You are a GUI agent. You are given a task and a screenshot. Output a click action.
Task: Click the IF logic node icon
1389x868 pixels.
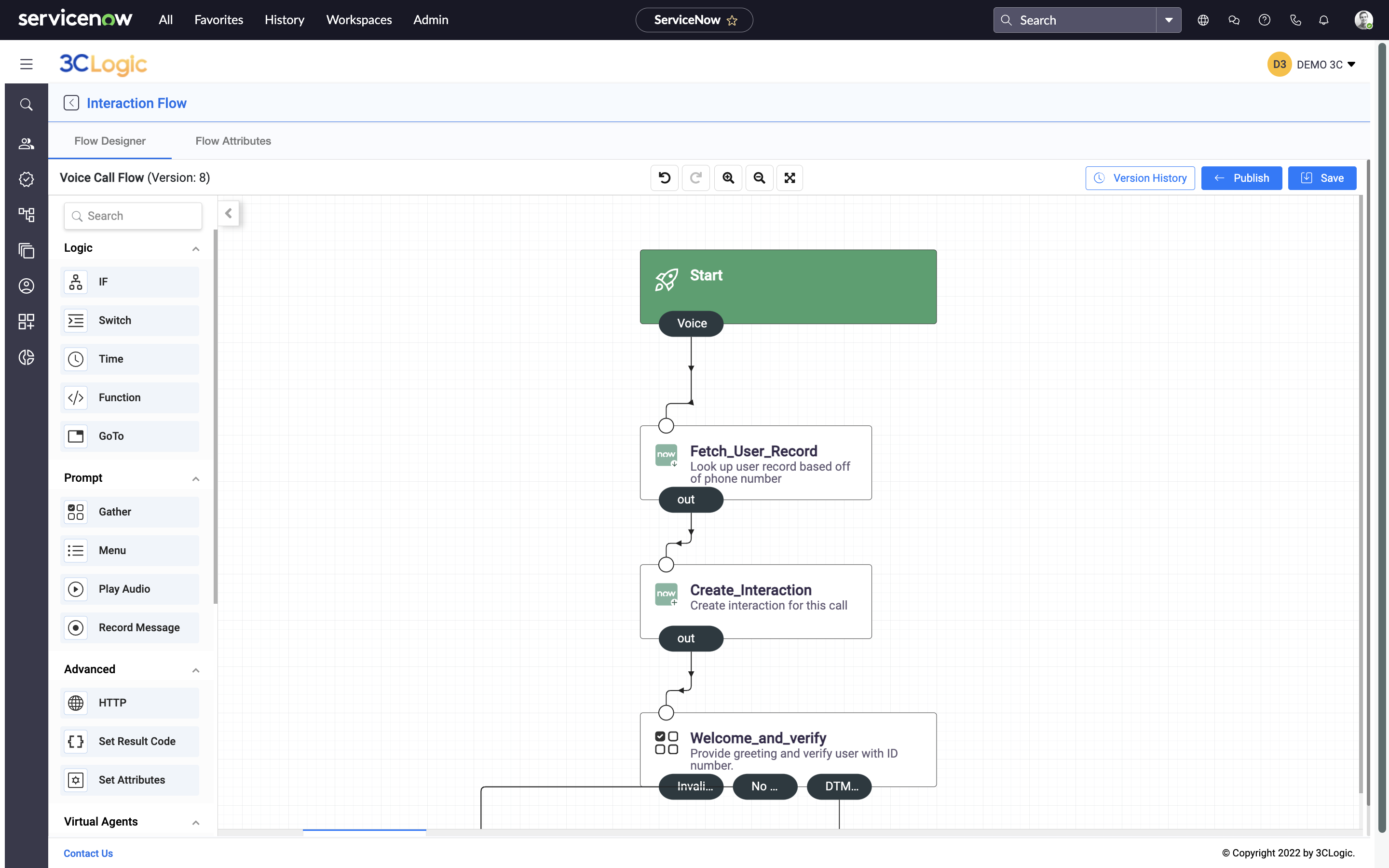pos(76,281)
